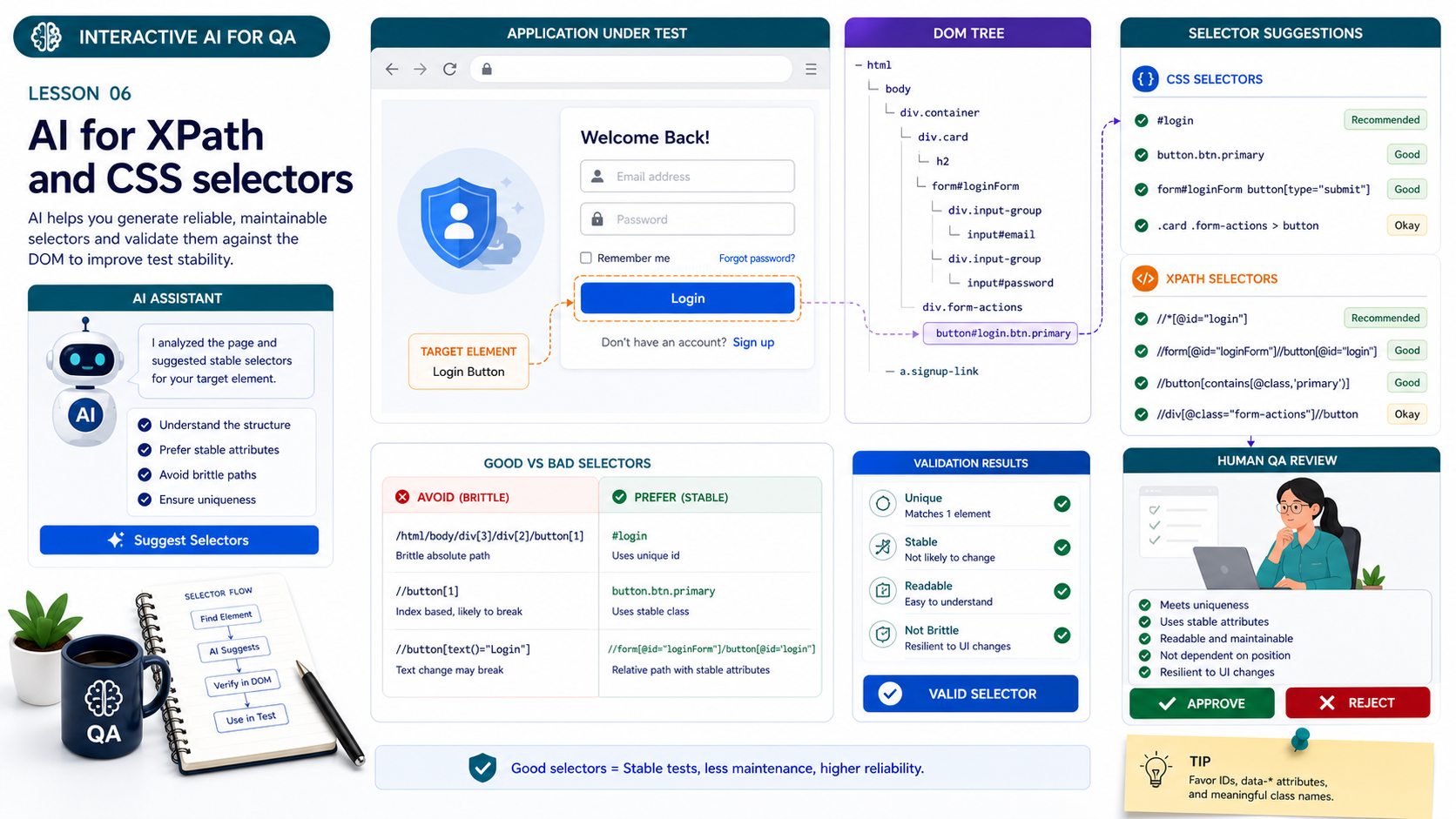Click the /html/body/div[3]/div[2]/button[1] brittle path
Viewport: 1456px width, 819px height.
(489, 536)
